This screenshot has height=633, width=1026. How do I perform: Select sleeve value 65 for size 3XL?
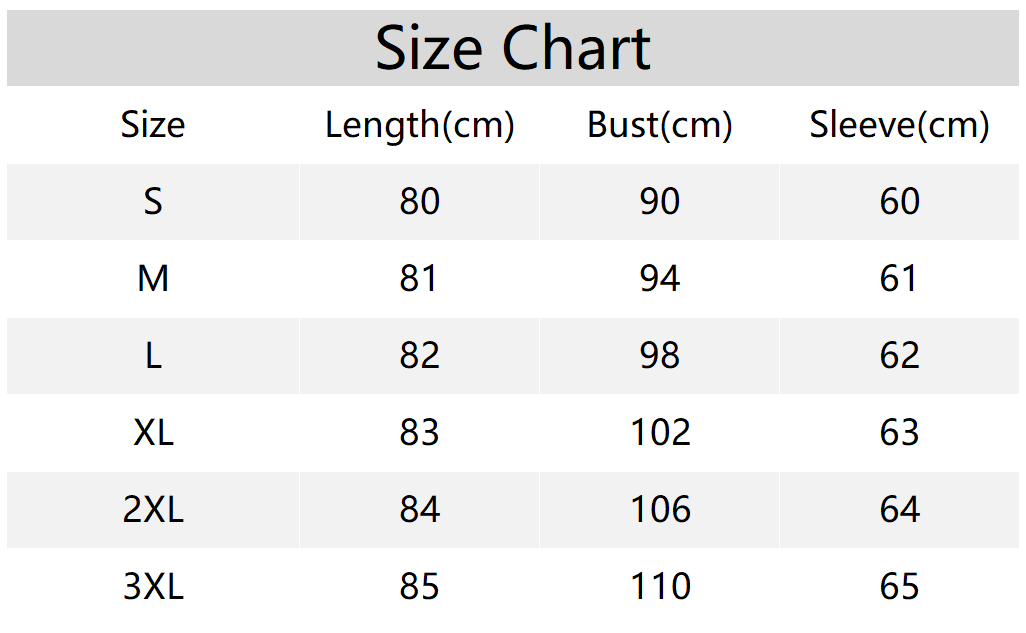[x=899, y=587]
